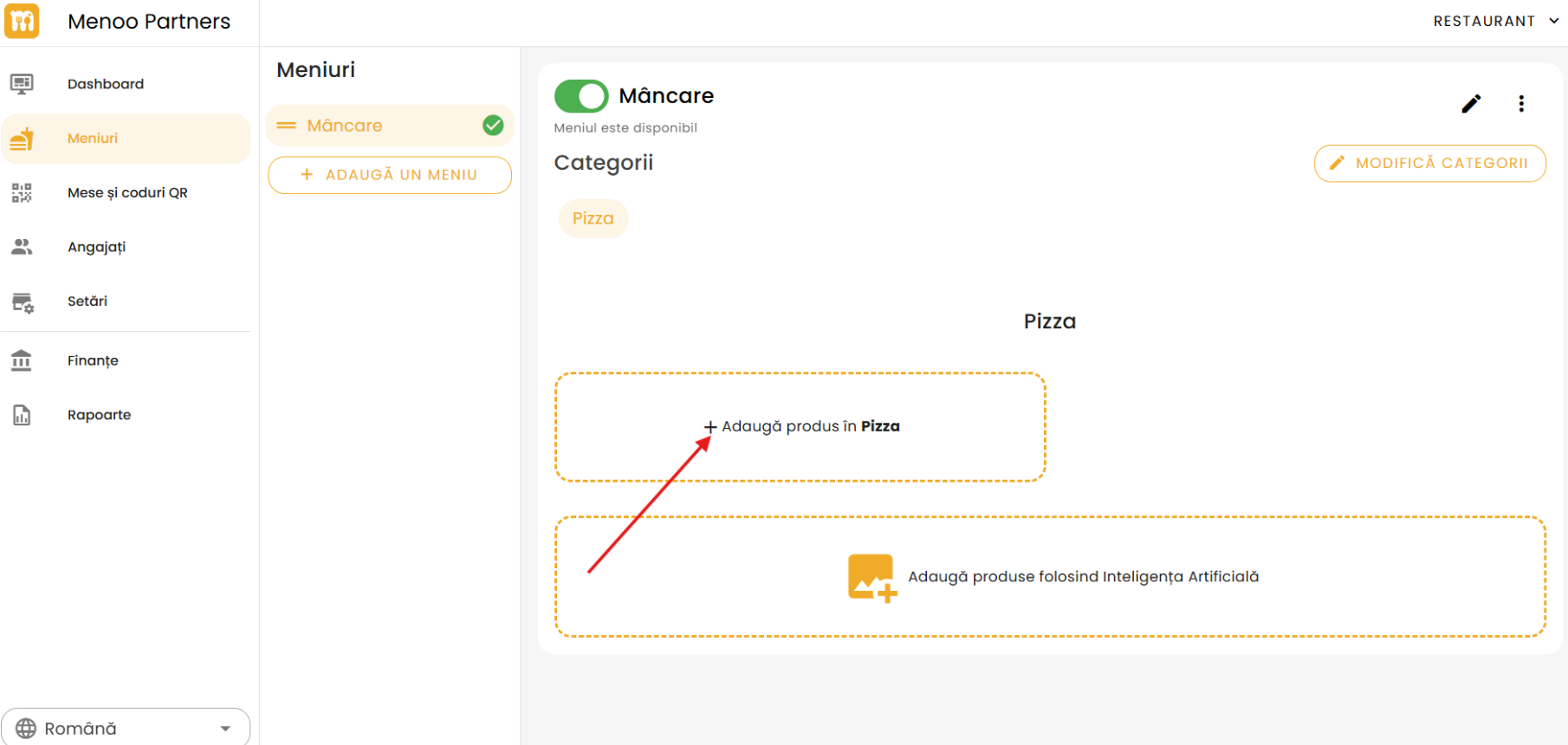
Task: Expand the RESTAURANT dropdown
Action: 1496,21
